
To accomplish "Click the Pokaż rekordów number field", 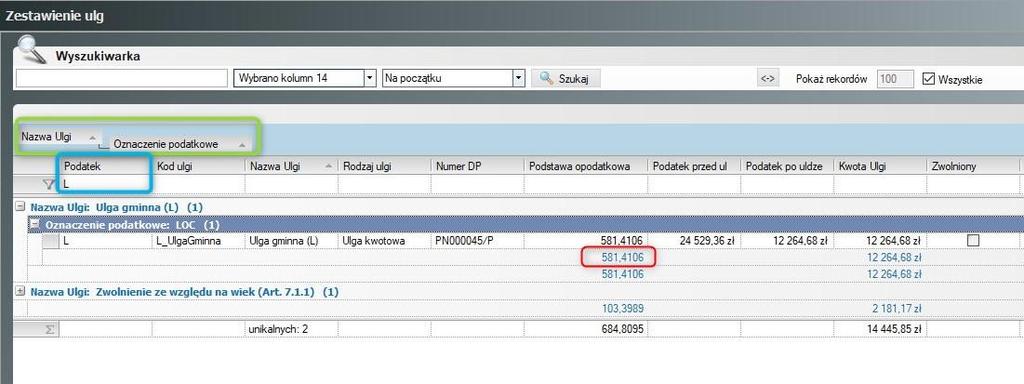I will tap(895, 79).
